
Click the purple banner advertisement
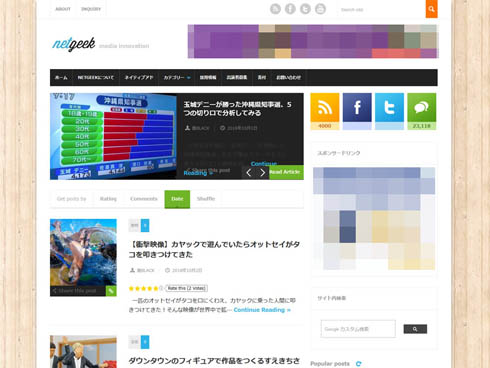(313, 41)
